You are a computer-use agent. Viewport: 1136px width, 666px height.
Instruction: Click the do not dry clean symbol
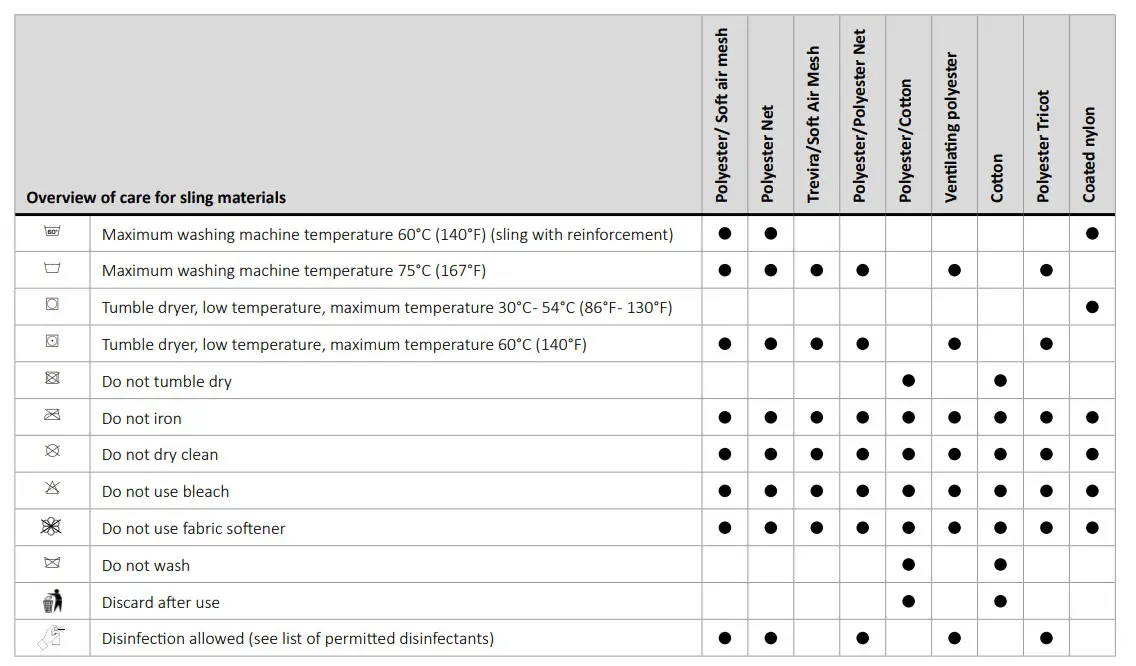coord(53,453)
